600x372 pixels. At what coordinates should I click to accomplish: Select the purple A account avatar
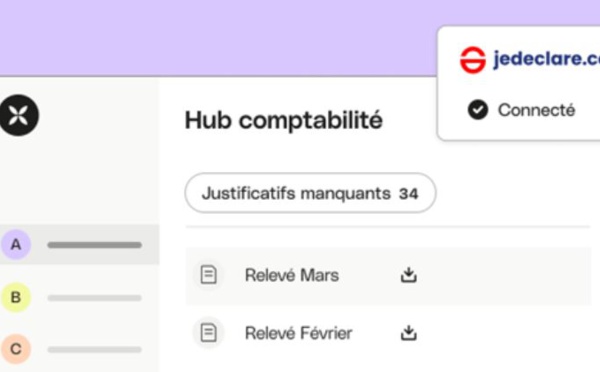click(16, 244)
